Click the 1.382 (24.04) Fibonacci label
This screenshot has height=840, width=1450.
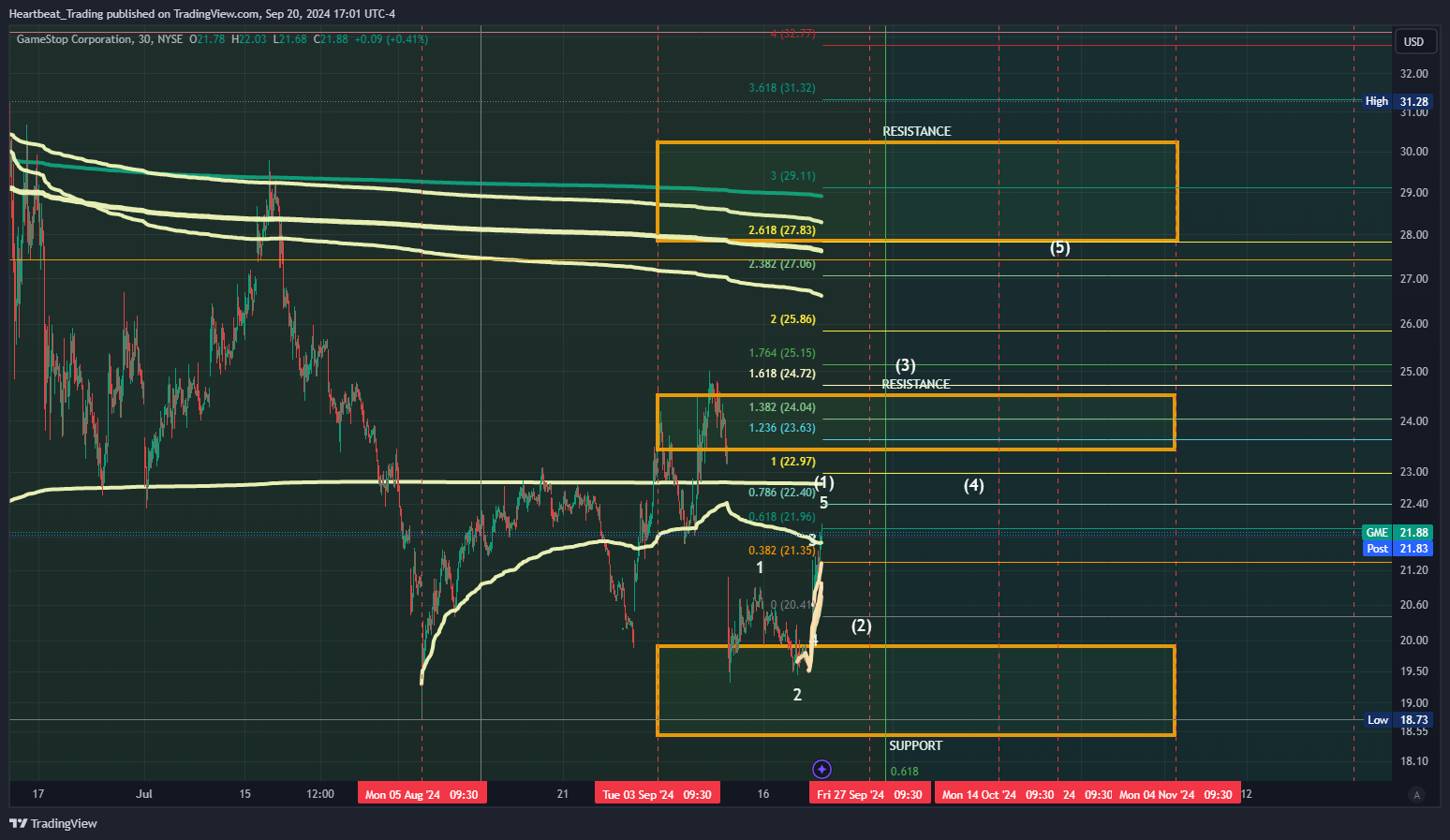tap(782, 407)
